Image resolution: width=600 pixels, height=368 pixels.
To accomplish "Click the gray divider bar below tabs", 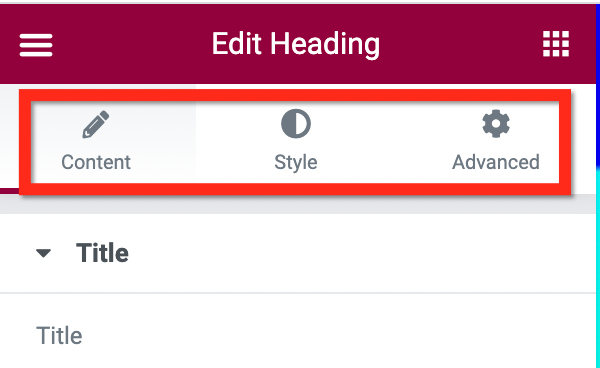I will [x=298, y=205].
